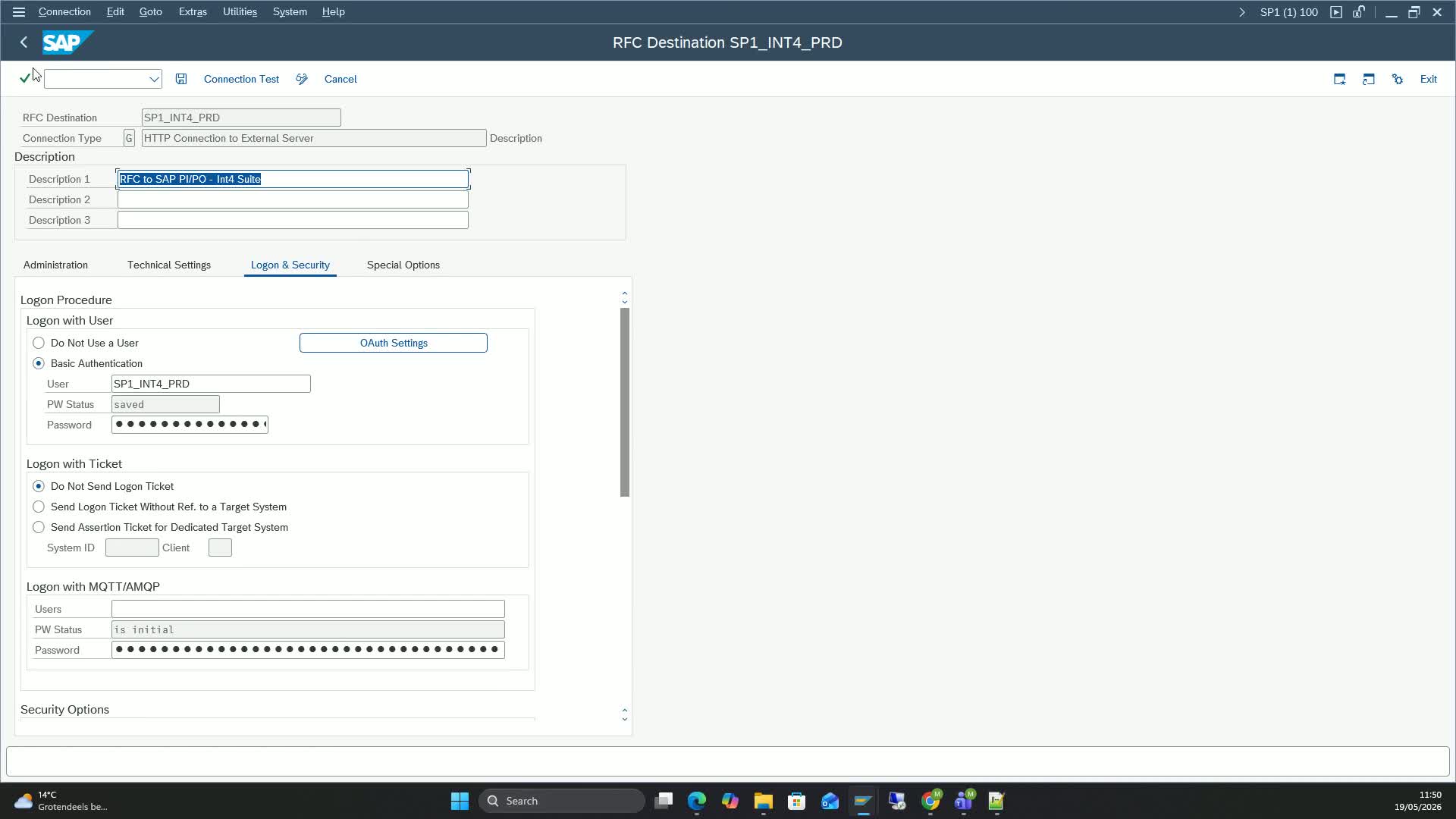Screen dimensions: 1456x819
Task: Open the Connection menu
Action: pos(64,12)
